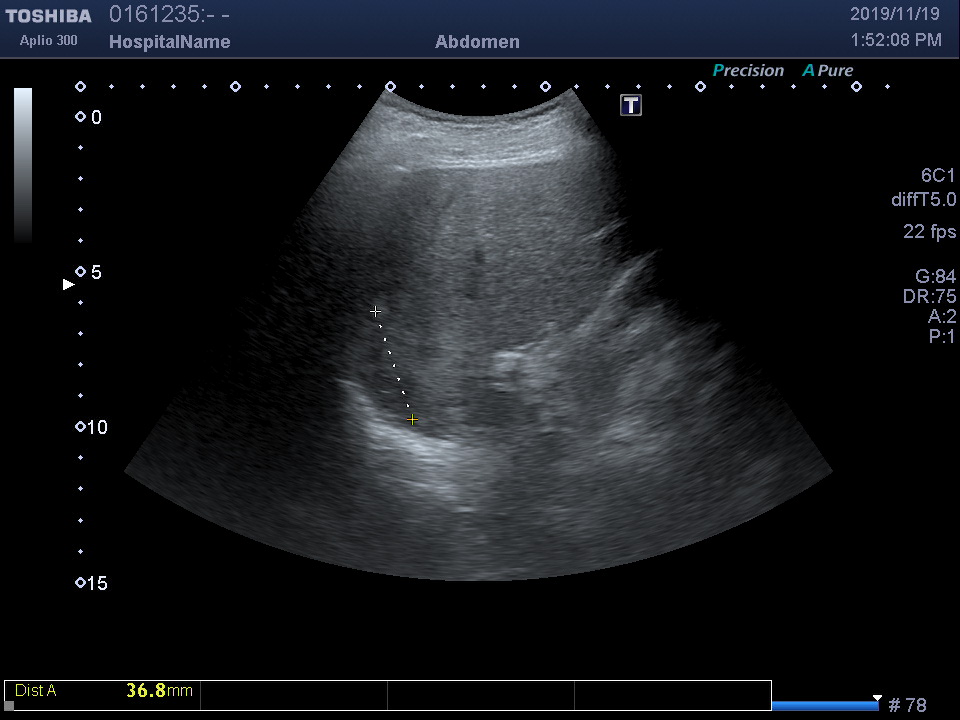960x720 pixels.
Task: Select the yellow caliper cross at measurement end
Action: pyautogui.click(x=412, y=420)
